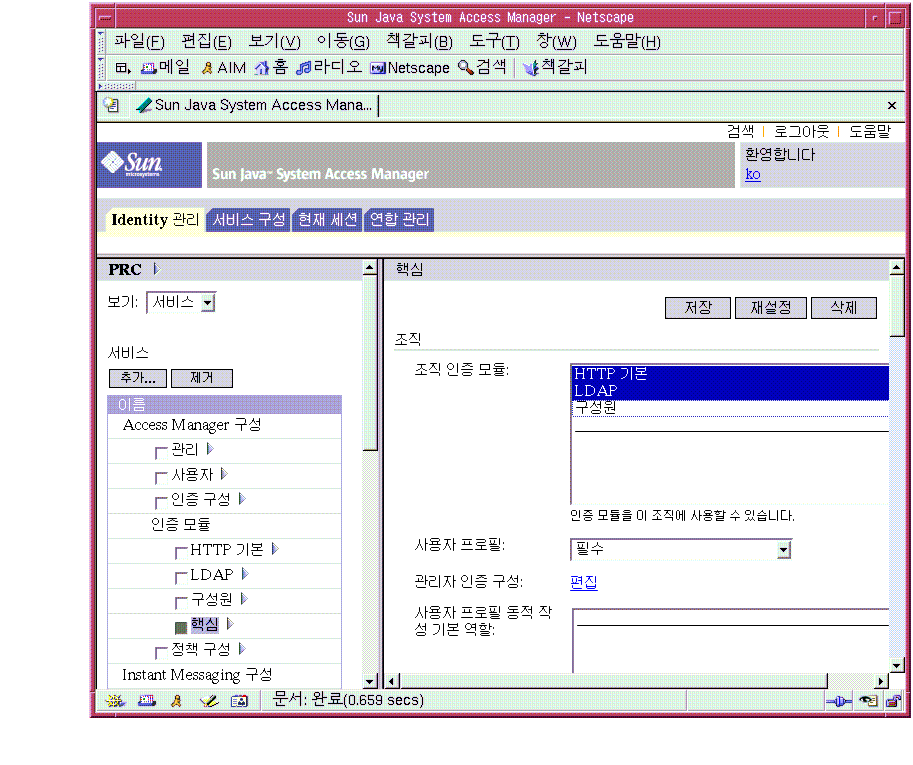Image resolution: width=913 pixels, height=765 pixels.
Task: Check the 사용자 service checkbox
Action: point(161,477)
